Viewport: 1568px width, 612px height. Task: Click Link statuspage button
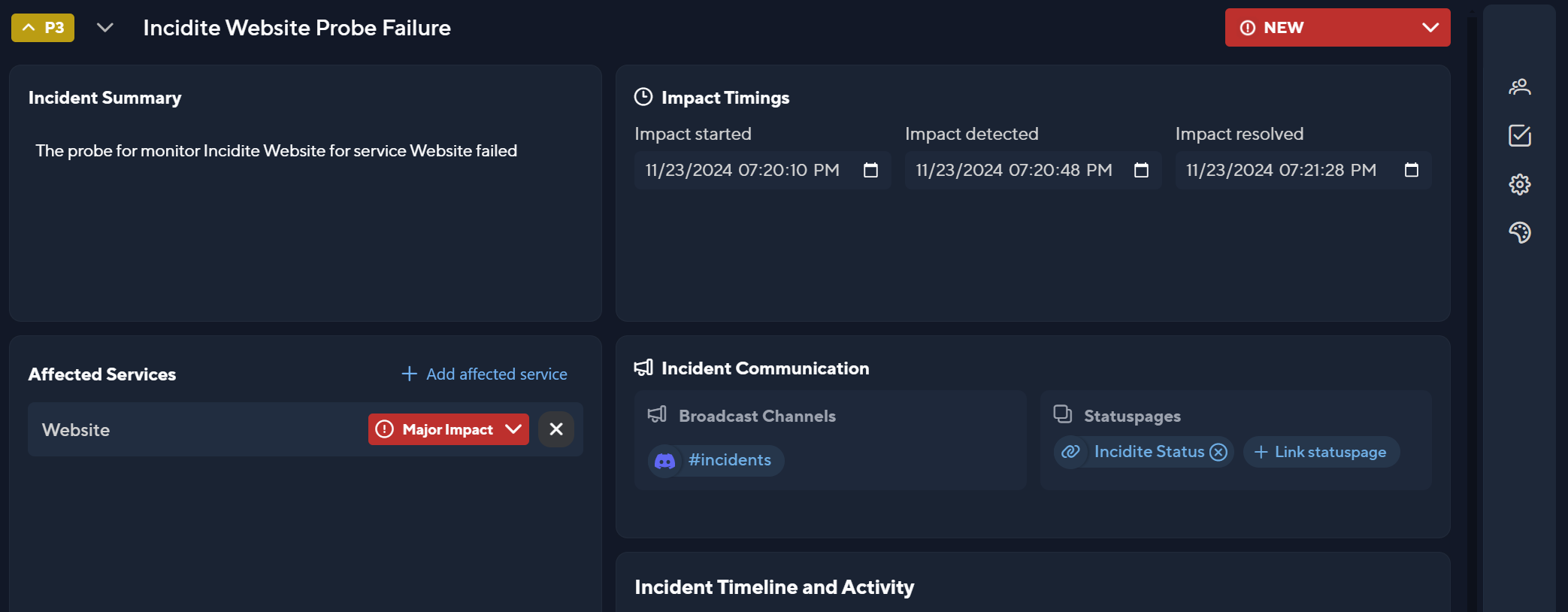(1321, 452)
